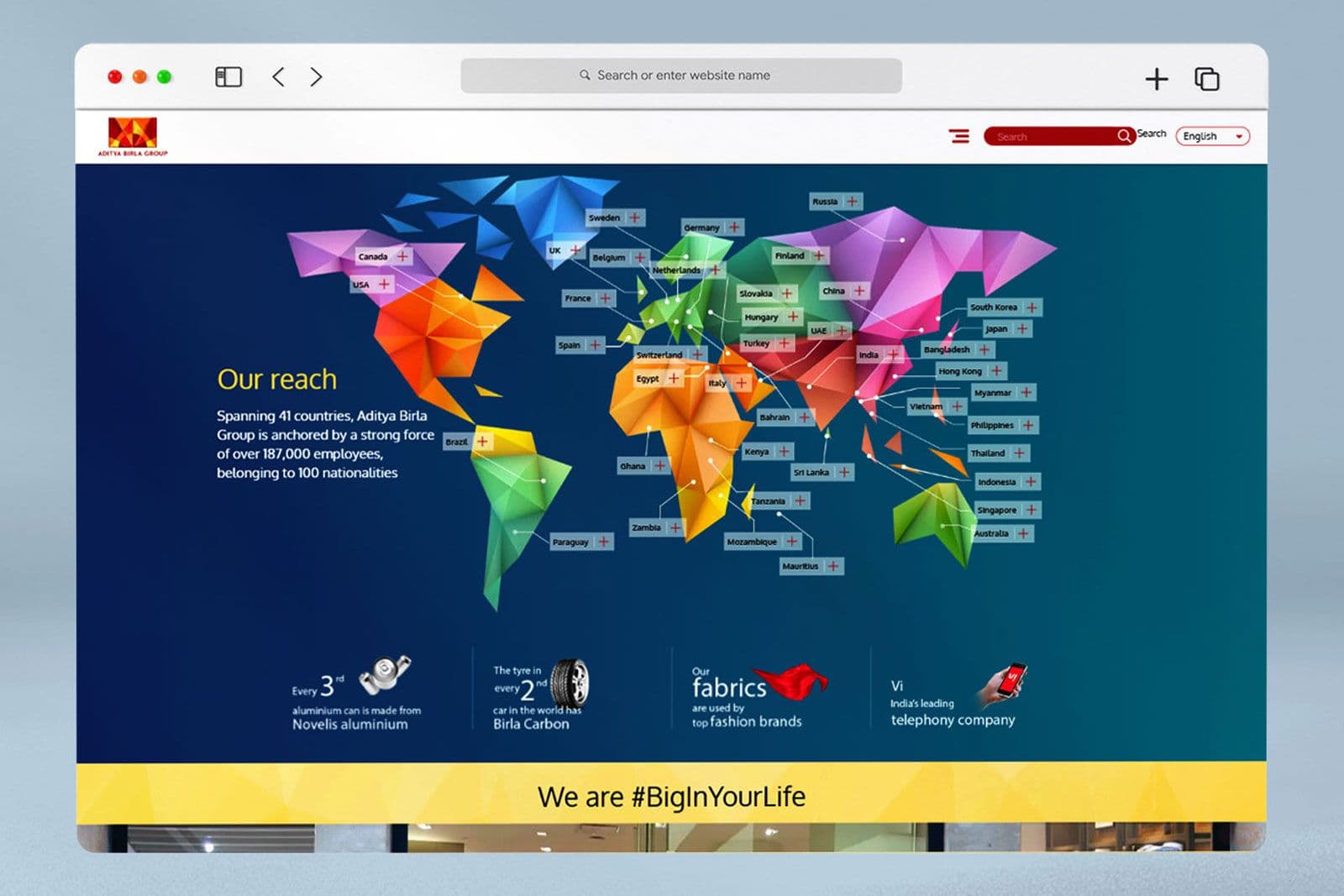Expand the Sweden marker plus
Image resolution: width=1344 pixels, height=896 pixels.
[635, 217]
